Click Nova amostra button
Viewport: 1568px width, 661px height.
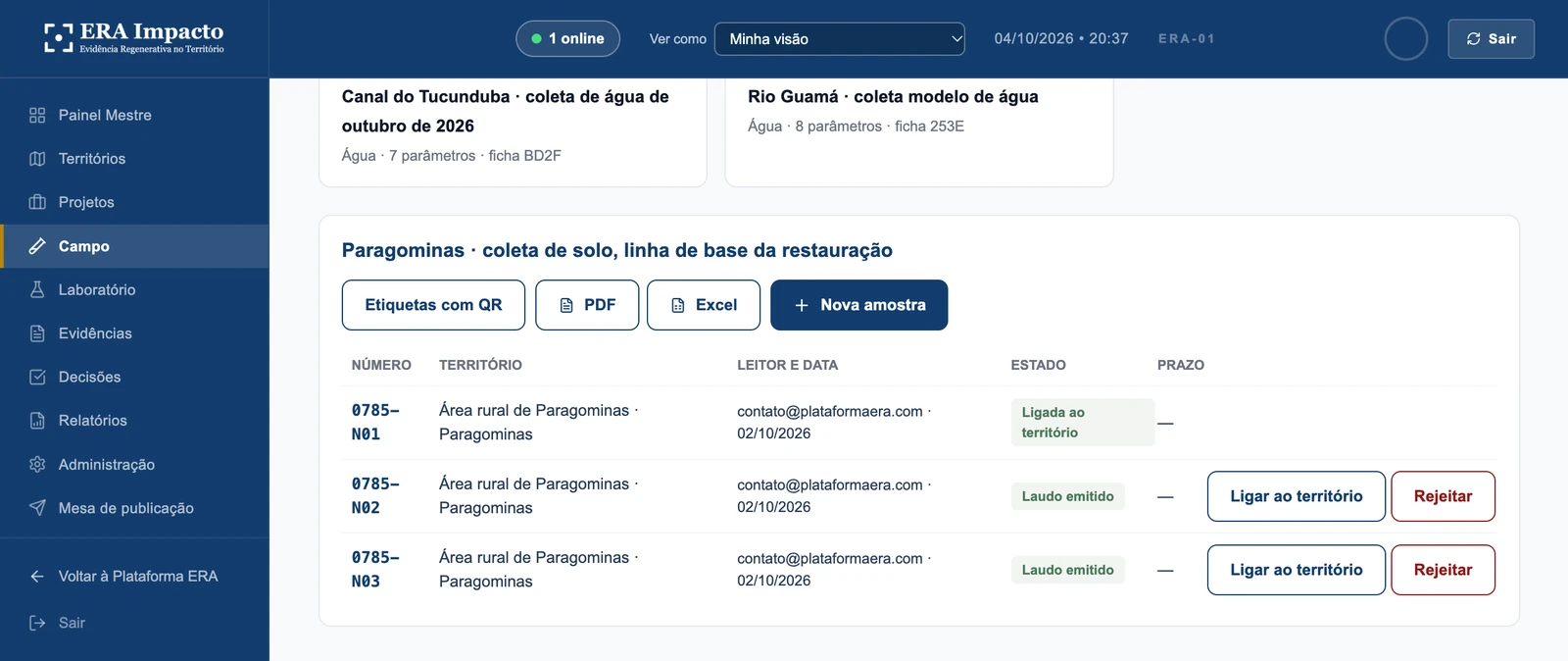point(859,305)
